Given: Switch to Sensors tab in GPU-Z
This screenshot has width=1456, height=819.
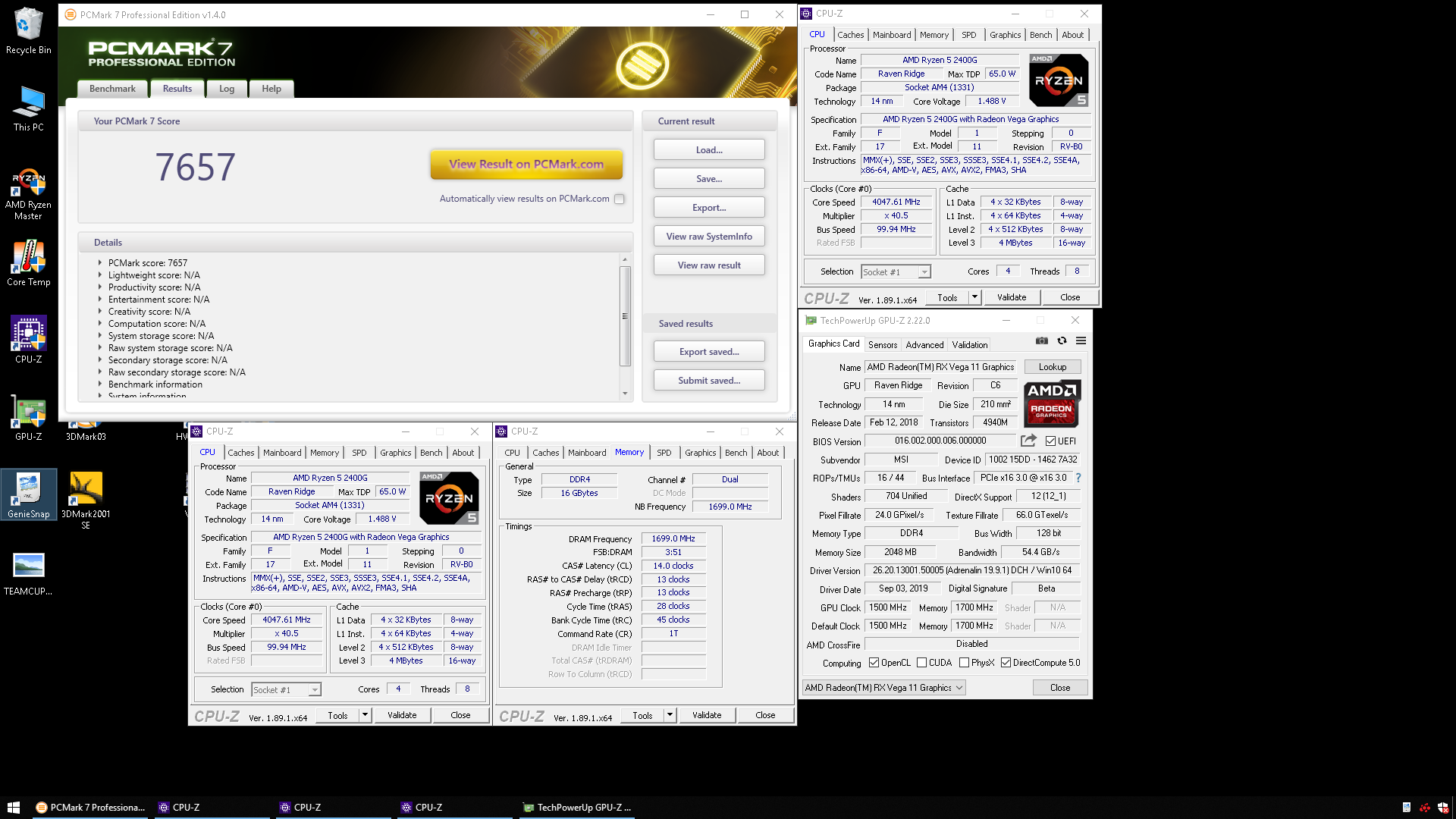Looking at the screenshot, I should 883,344.
